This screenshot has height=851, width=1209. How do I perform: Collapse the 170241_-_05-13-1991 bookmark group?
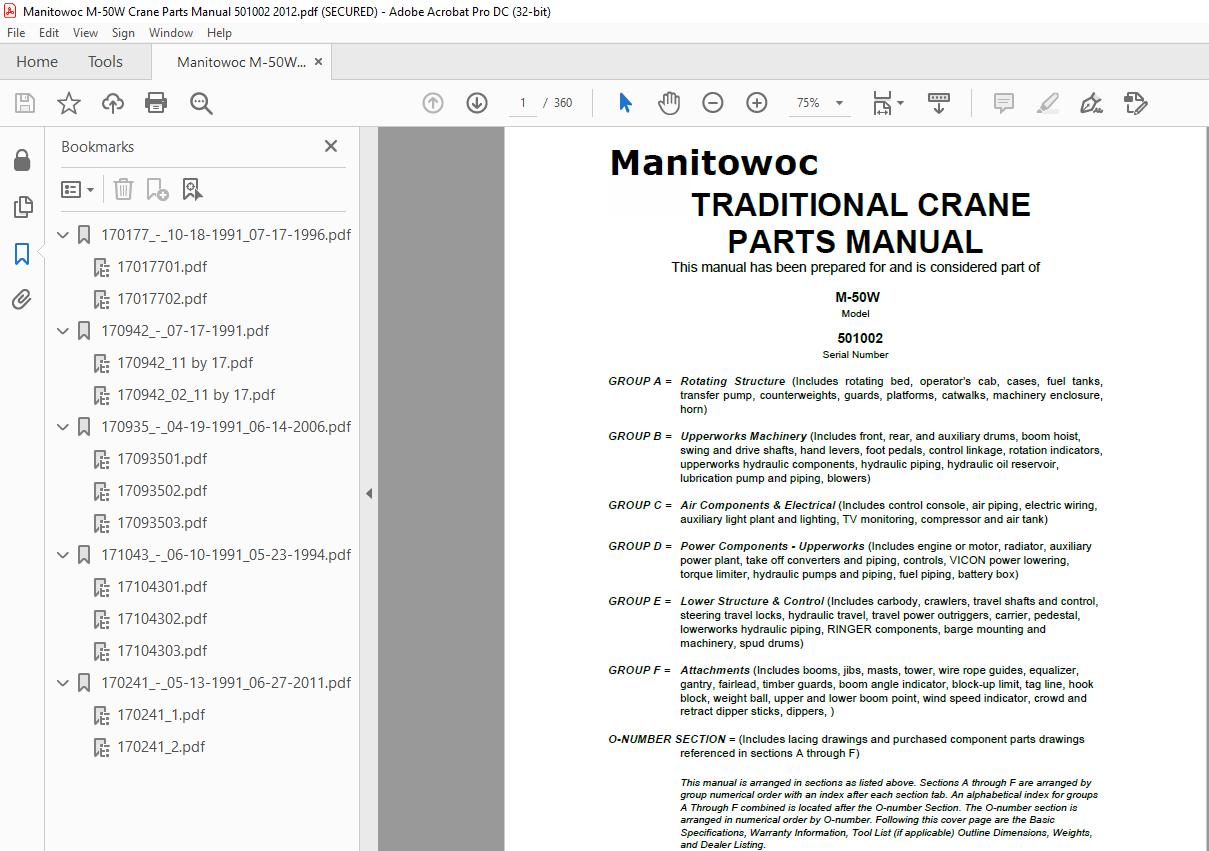pyautogui.click(x=63, y=683)
